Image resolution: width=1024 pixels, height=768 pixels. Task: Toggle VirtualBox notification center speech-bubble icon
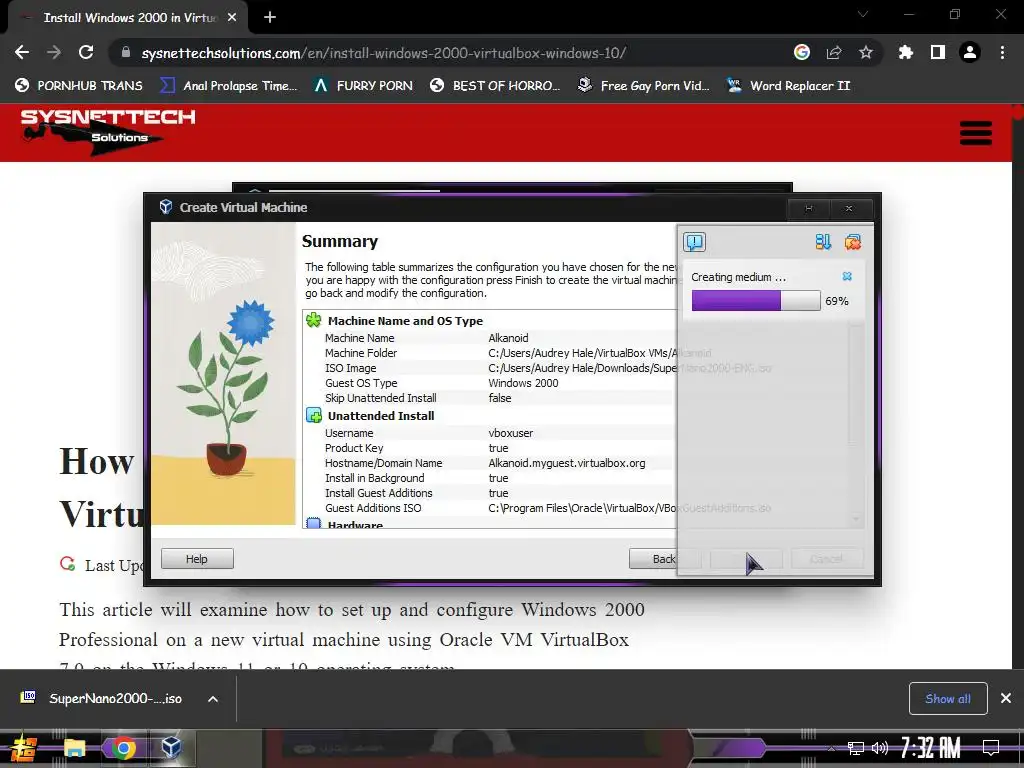[x=694, y=242]
